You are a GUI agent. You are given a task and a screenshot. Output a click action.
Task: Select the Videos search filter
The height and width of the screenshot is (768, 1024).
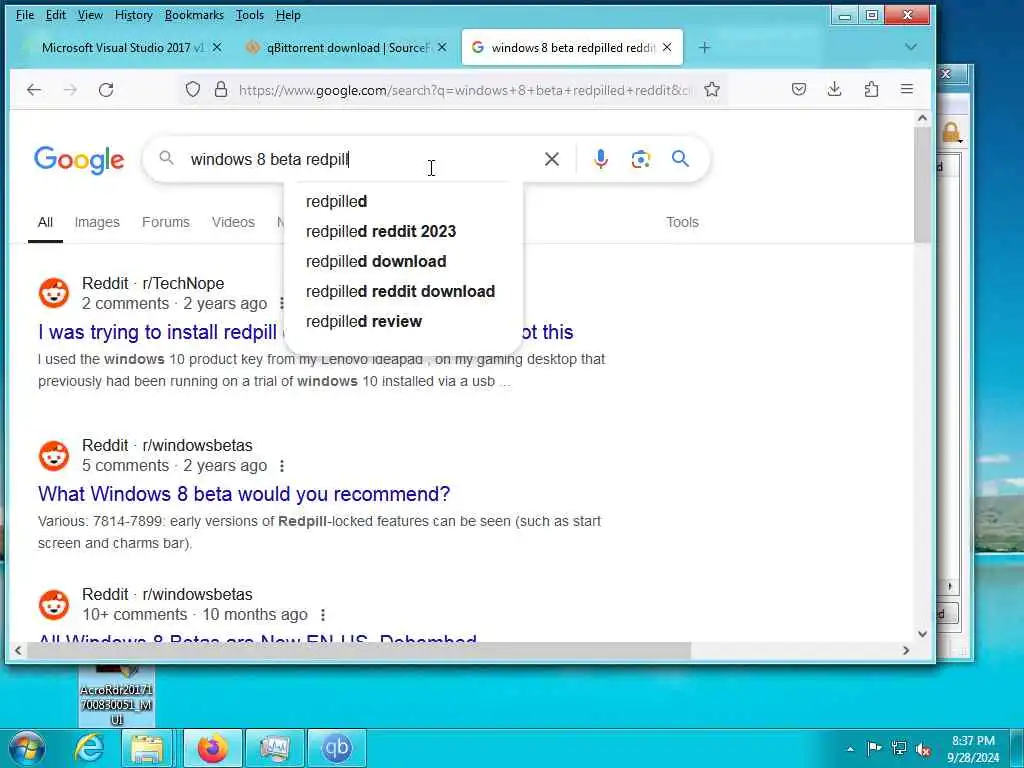[x=233, y=222]
